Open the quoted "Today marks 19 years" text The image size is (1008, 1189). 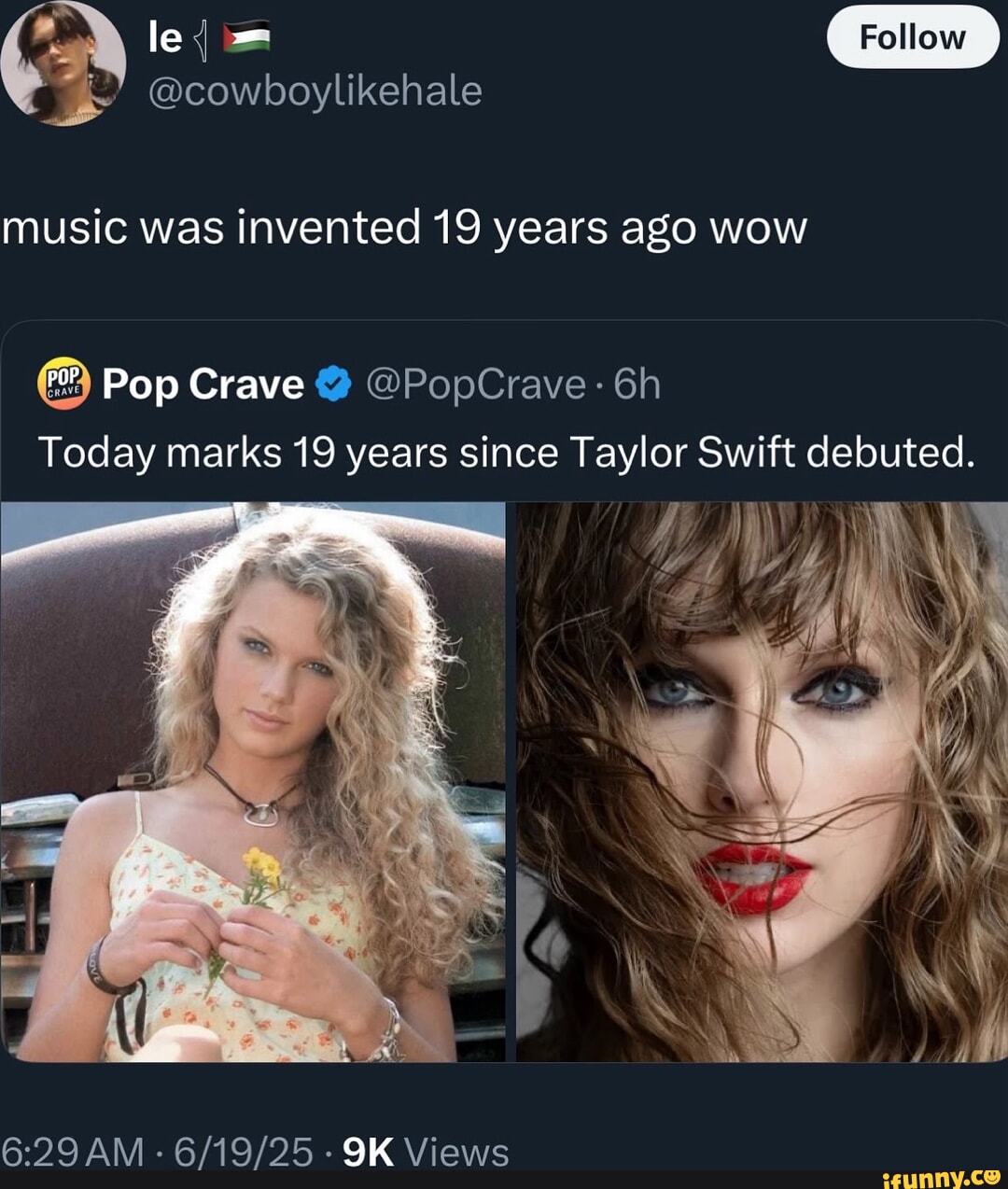pyautogui.click(x=506, y=453)
